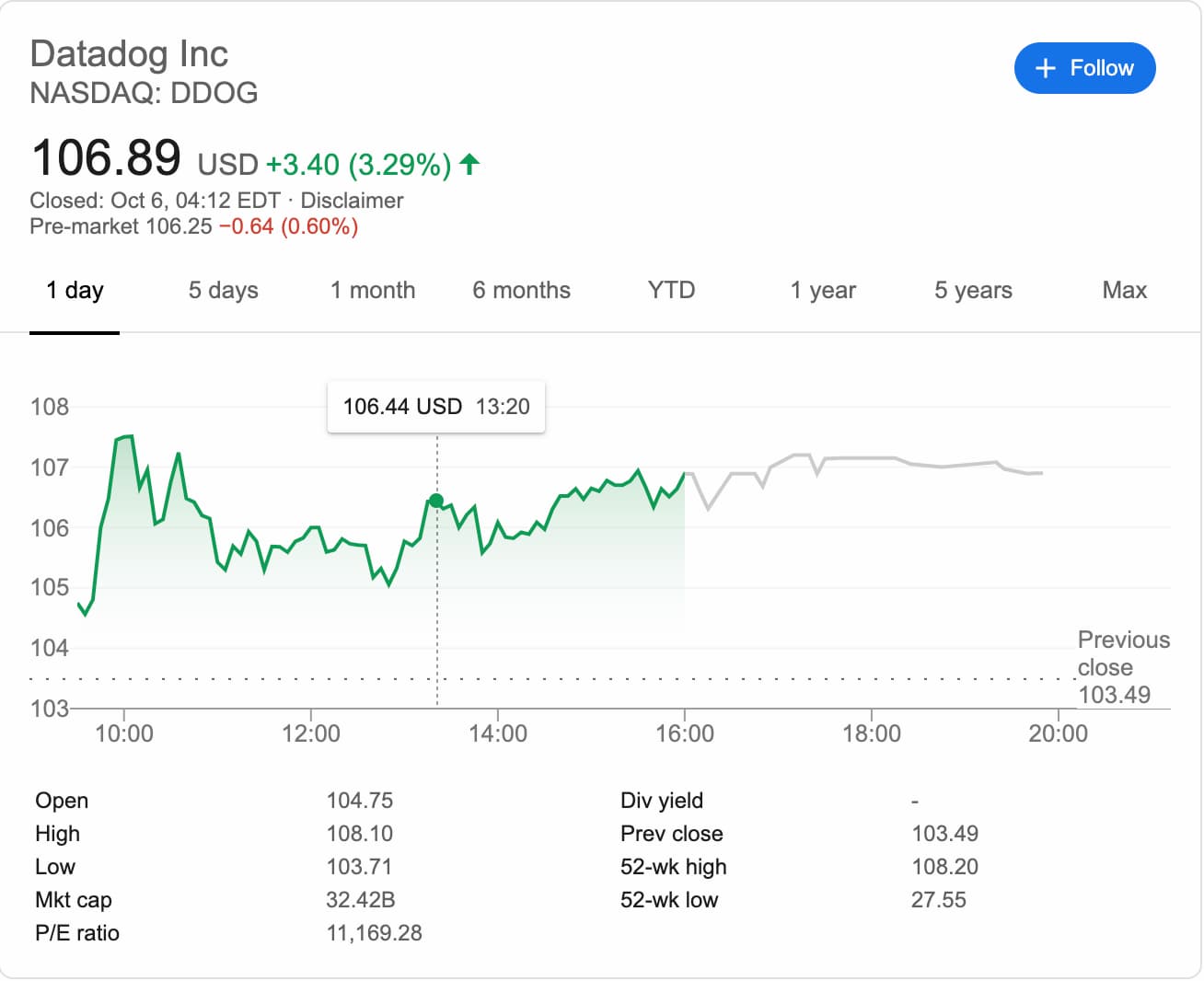Select the YTD tab
This screenshot has height=981, width=1204.
[x=671, y=291]
